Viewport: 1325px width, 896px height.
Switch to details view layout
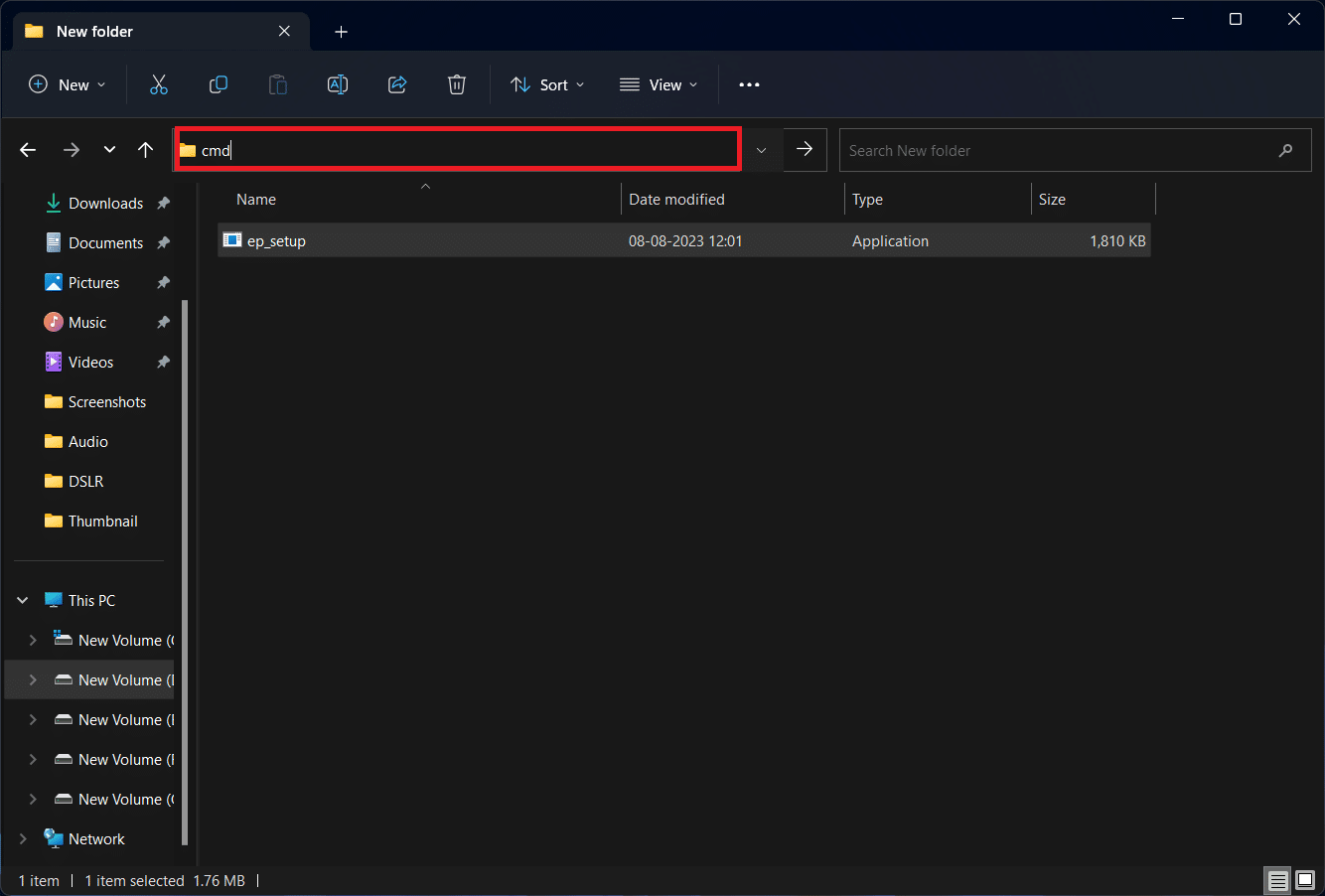1277,880
